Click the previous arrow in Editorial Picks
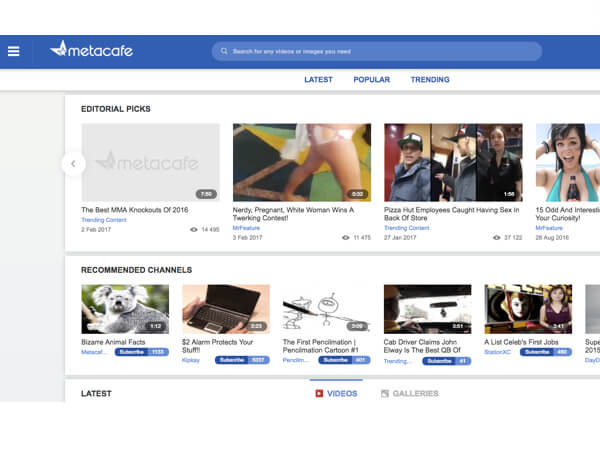This screenshot has width=600, height=450. (x=73, y=163)
